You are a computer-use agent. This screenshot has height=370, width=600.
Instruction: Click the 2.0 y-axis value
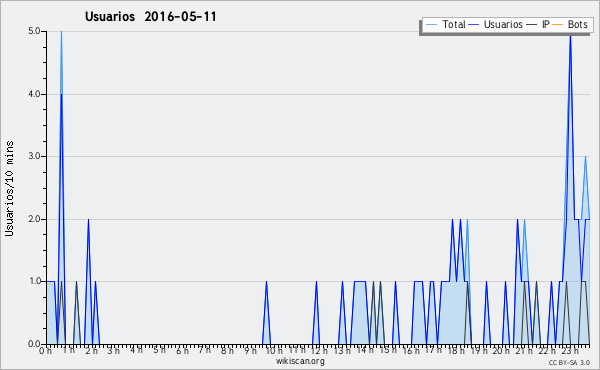click(34, 219)
